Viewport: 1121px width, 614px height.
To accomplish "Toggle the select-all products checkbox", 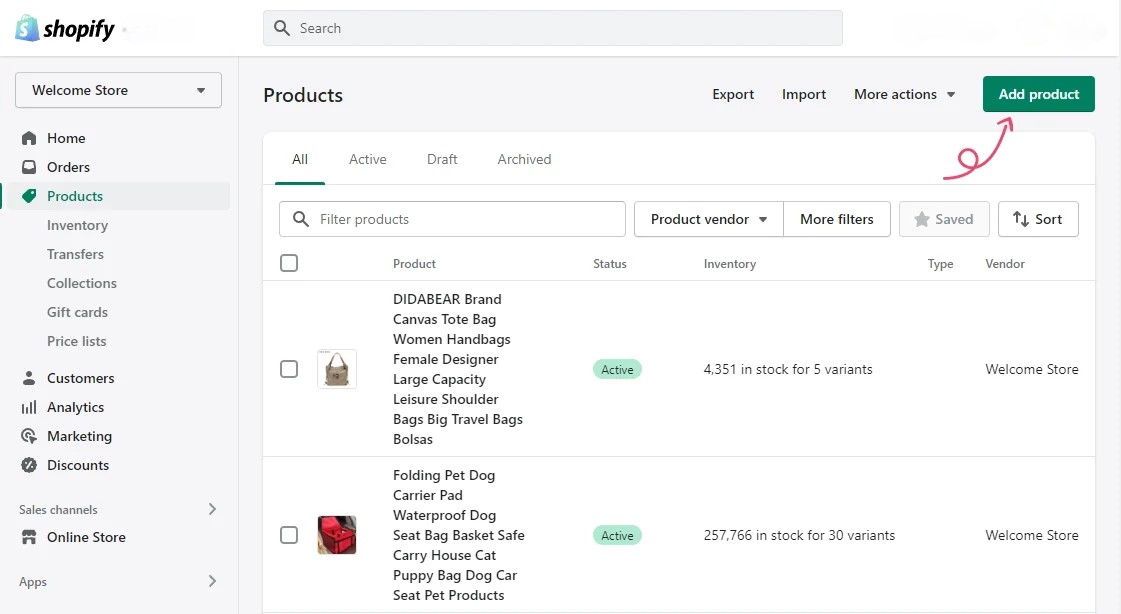I will pos(289,263).
